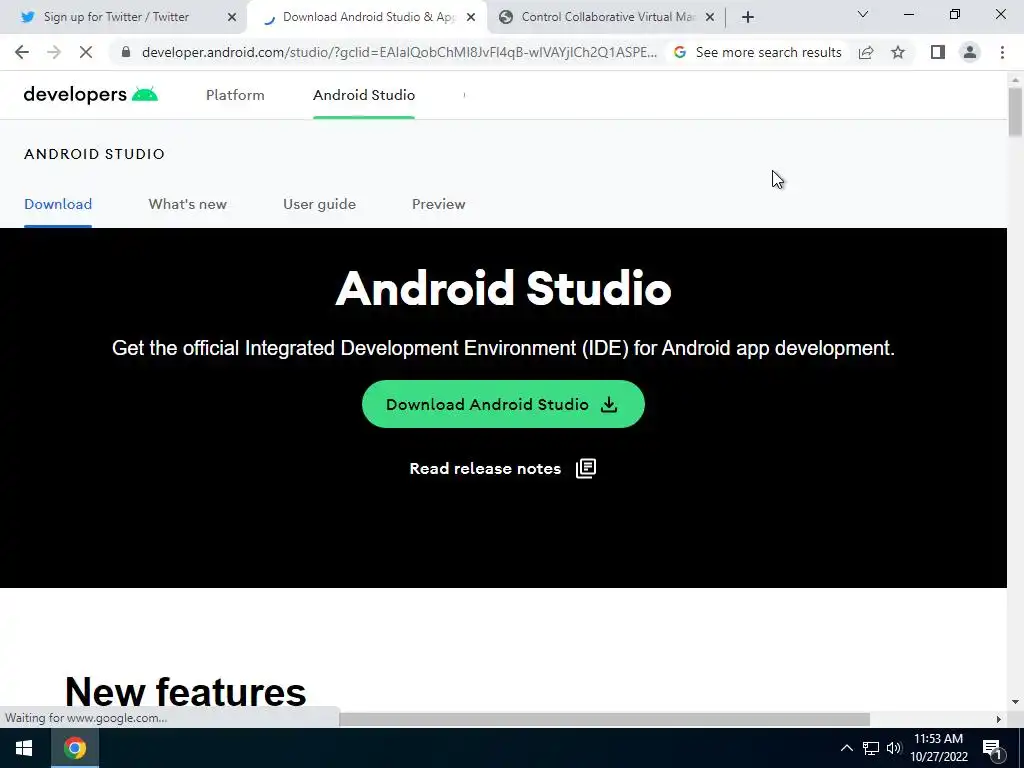The height and width of the screenshot is (768, 1024).
Task: Select the Android Studio nav item
Action: [x=364, y=95]
